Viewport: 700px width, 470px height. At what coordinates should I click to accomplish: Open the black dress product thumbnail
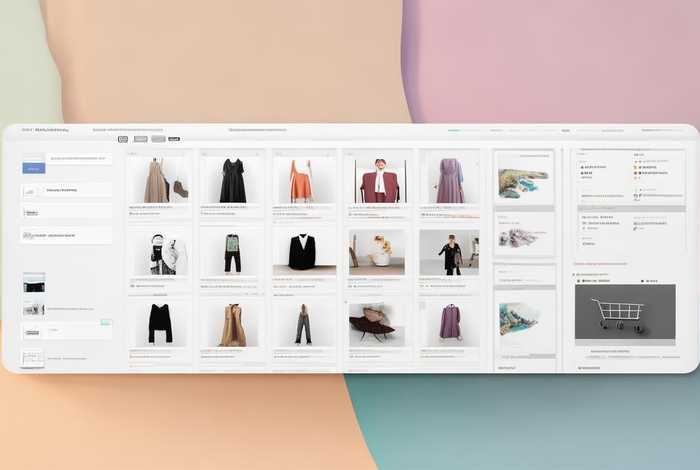(233, 181)
